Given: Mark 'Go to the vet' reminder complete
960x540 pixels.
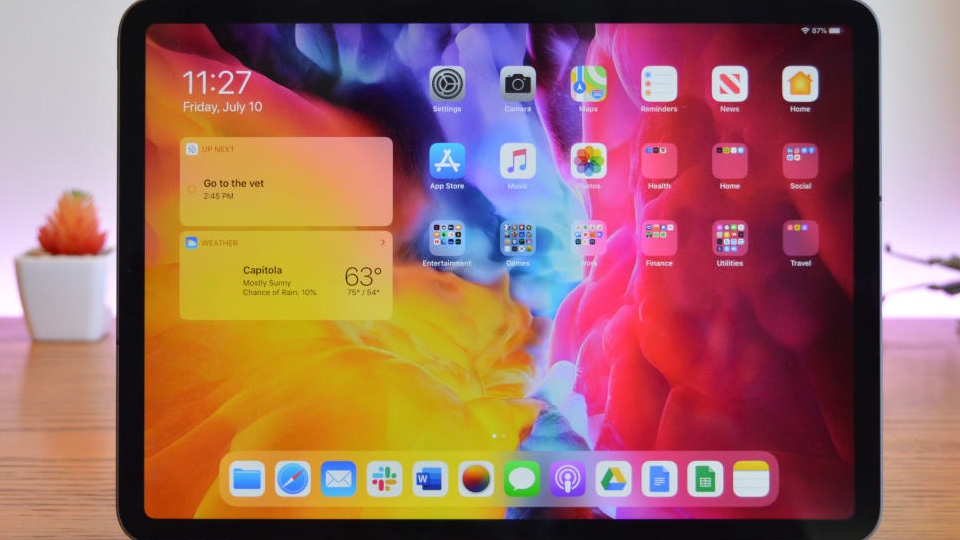Looking at the screenshot, I should [192, 189].
